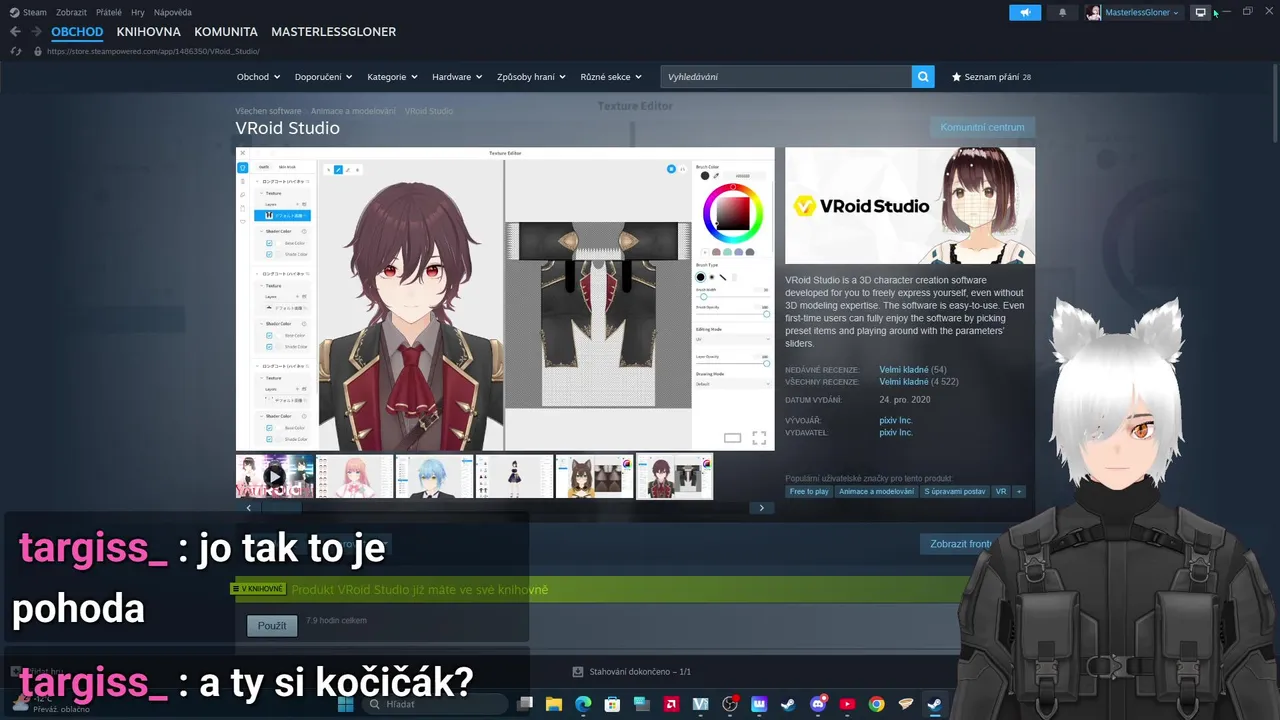Open the Steam menu
1280x720 pixels.
coord(28,12)
